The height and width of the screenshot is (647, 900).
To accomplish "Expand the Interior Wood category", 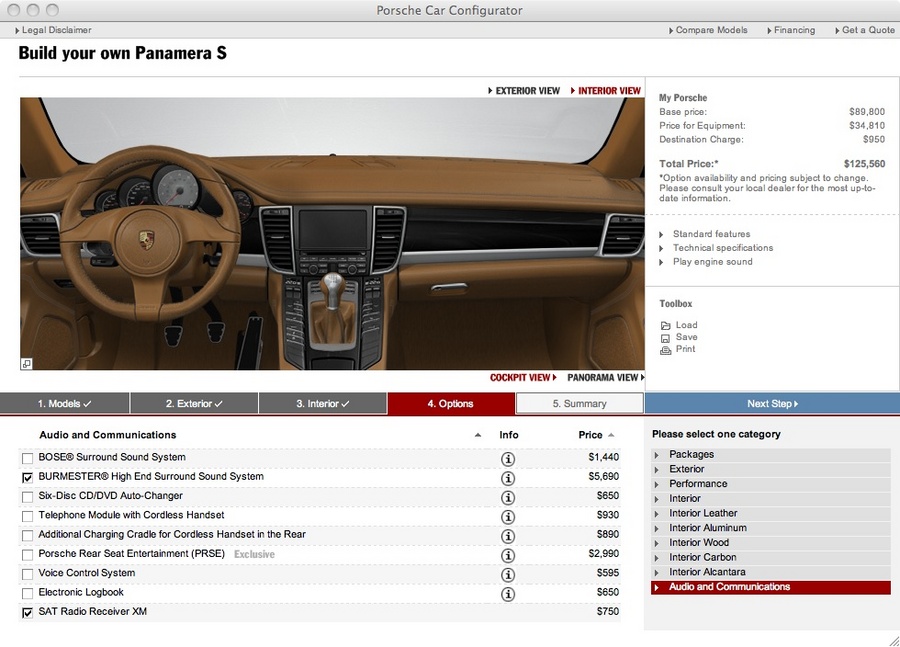I will tap(771, 543).
